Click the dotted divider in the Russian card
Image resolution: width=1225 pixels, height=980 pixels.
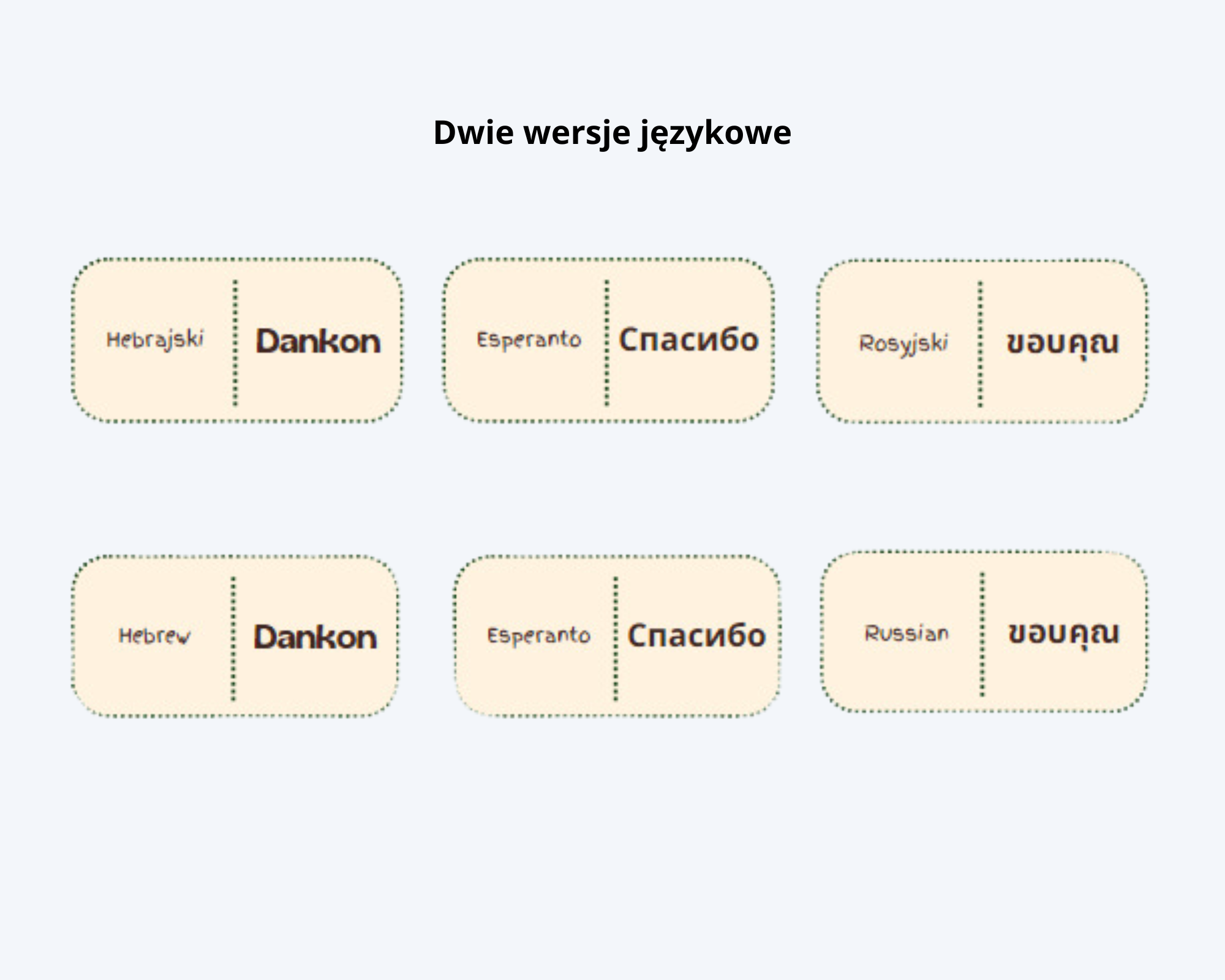pos(982,635)
